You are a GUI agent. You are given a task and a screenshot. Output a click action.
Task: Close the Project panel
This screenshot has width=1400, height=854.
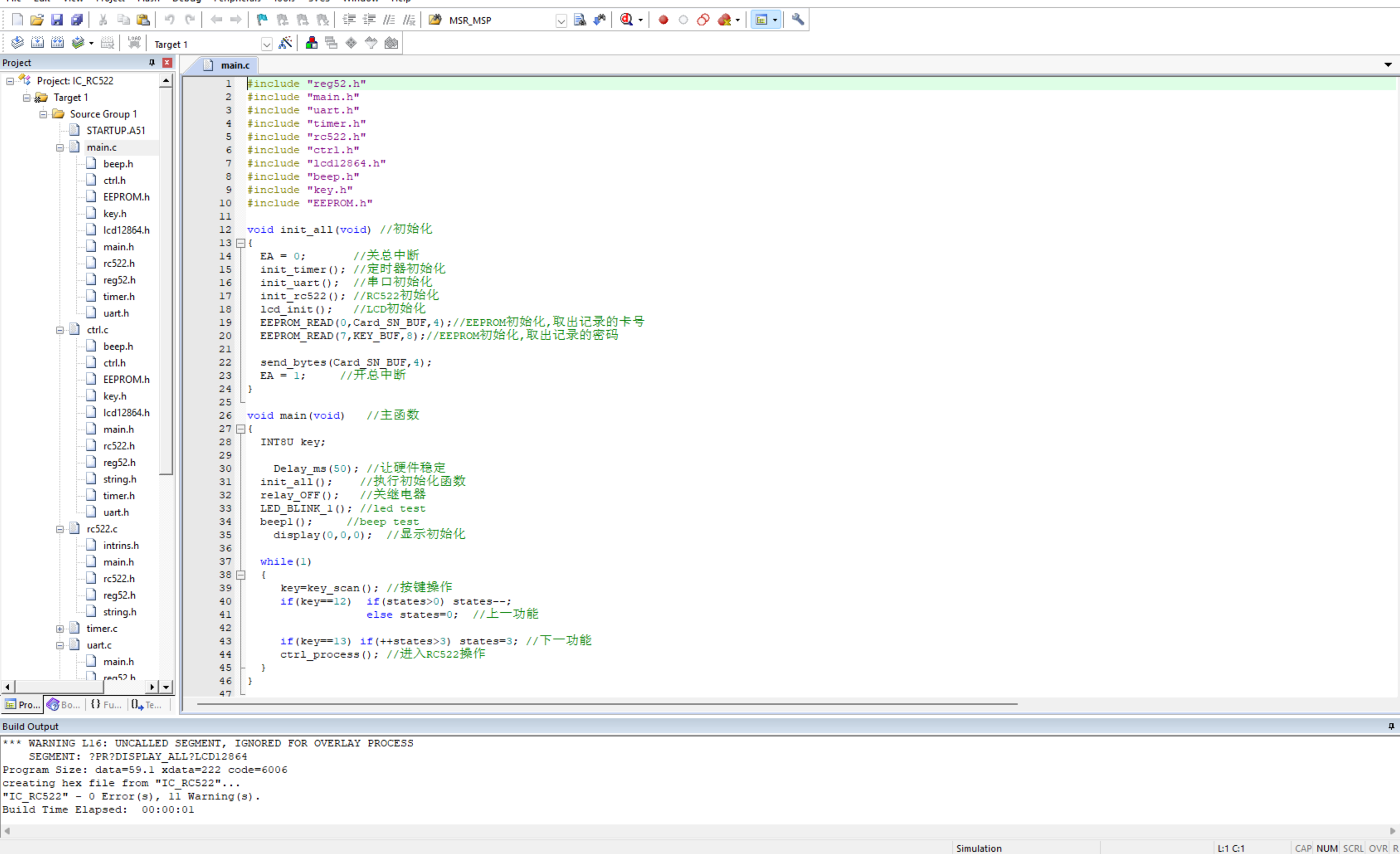tap(167, 63)
